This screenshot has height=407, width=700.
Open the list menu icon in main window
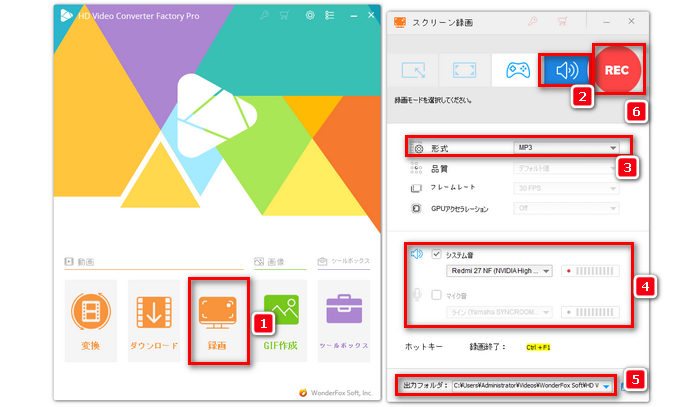[329, 16]
